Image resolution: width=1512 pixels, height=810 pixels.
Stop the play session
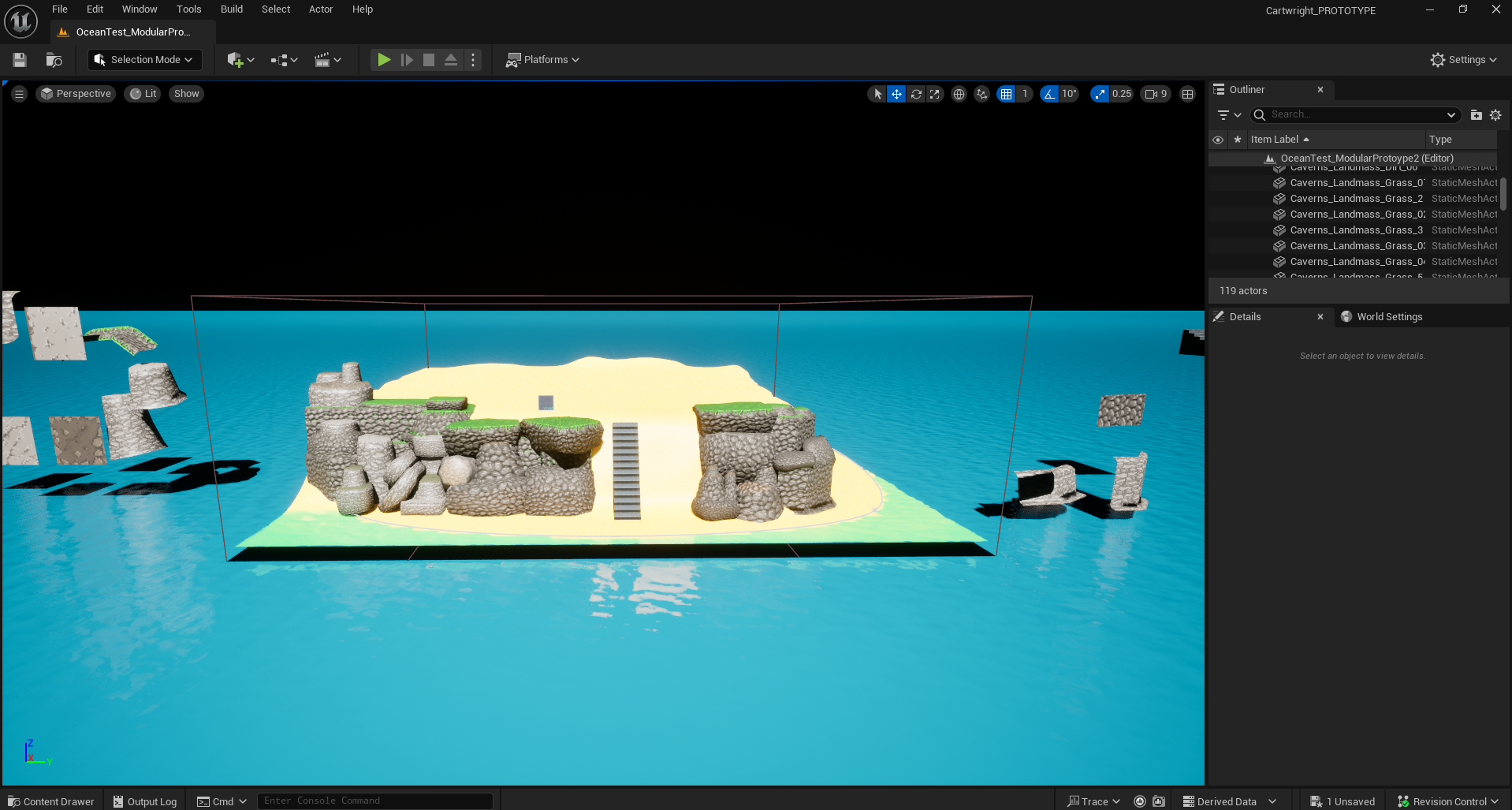429,60
